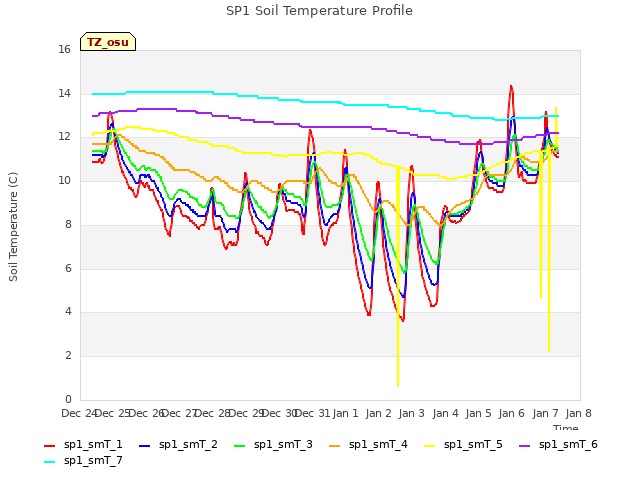This screenshot has width=640, height=480.
Task: Toggle the sp1_smT_3 legend label
Action: point(283,444)
